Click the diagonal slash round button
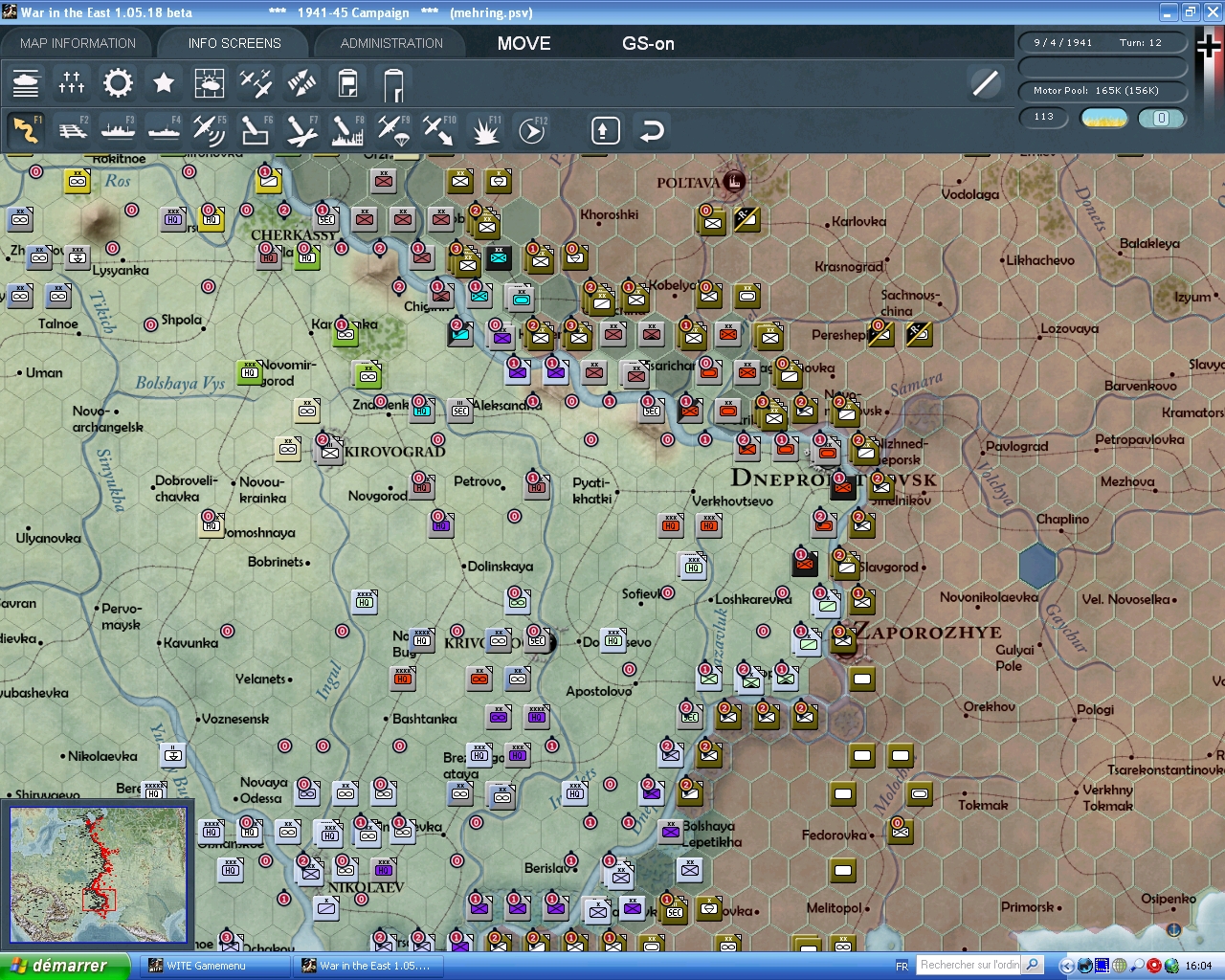Viewport: 1225px width, 980px height. (x=985, y=83)
